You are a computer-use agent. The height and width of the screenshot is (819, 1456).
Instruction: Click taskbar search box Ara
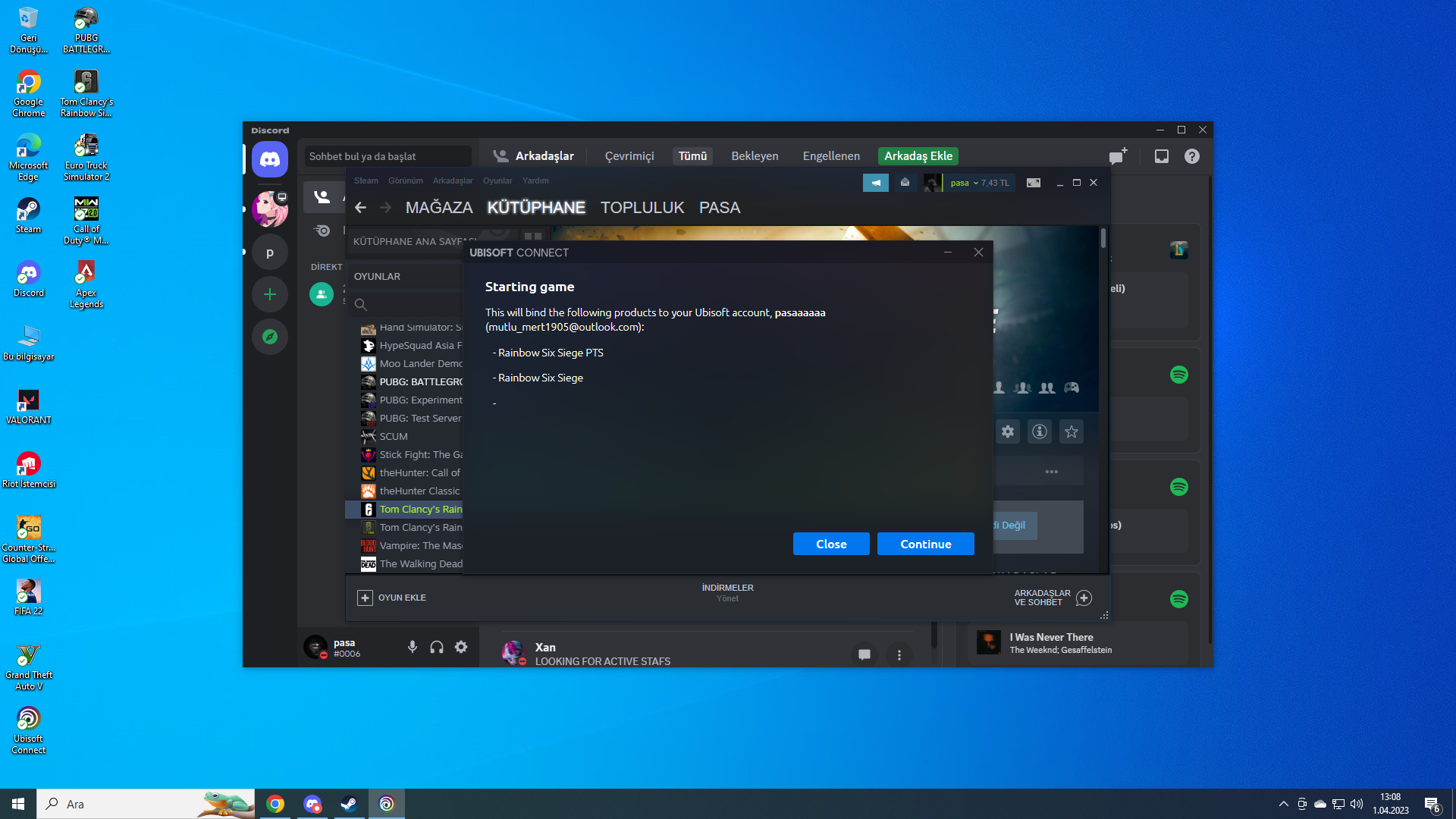click(146, 804)
